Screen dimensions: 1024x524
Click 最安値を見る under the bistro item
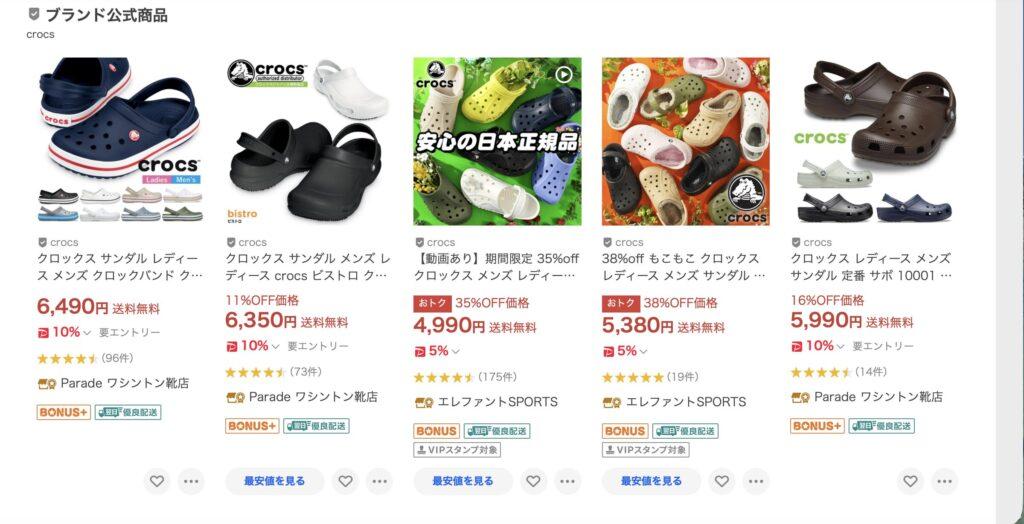[274, 482]
